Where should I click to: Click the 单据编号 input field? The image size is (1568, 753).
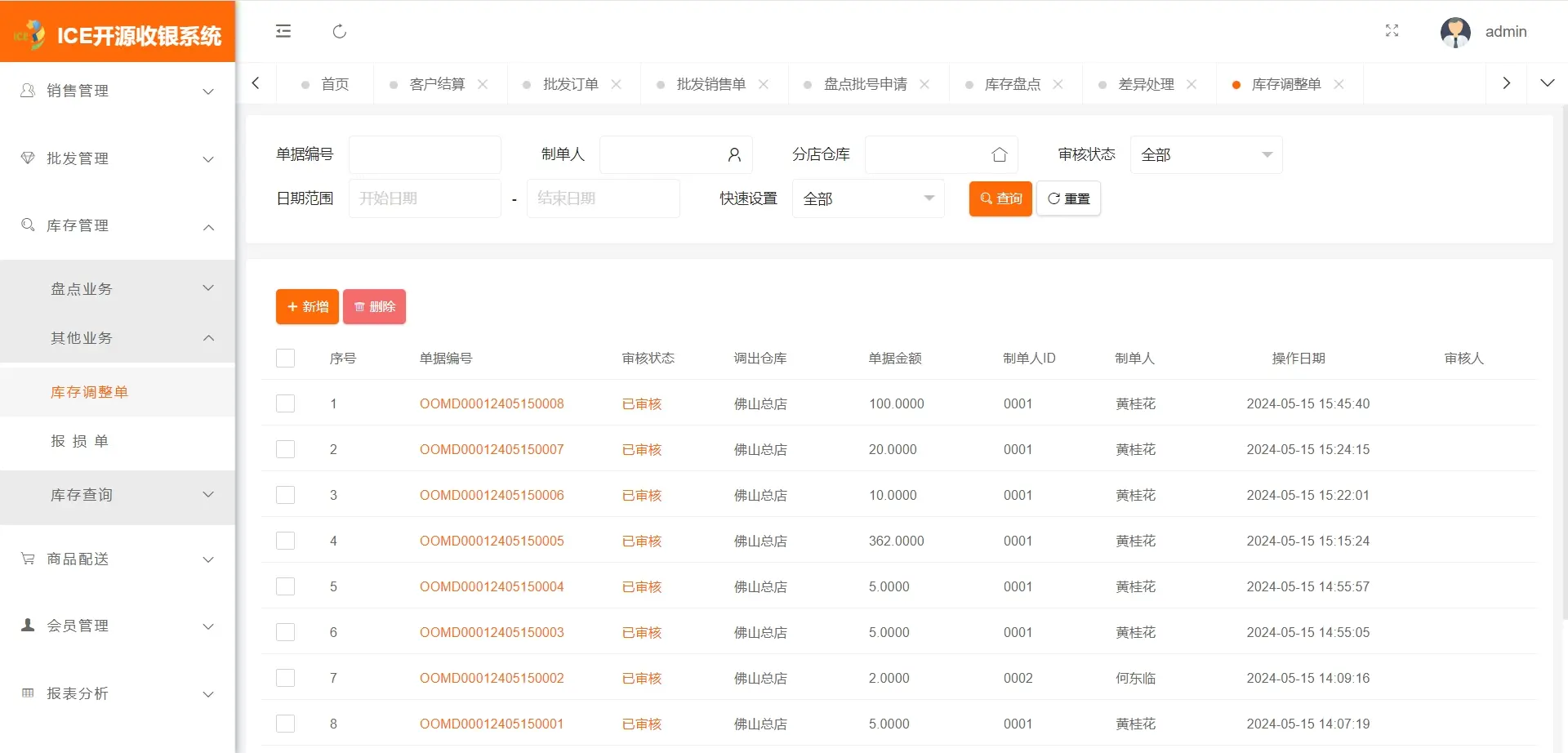click(x=425, y=154)
